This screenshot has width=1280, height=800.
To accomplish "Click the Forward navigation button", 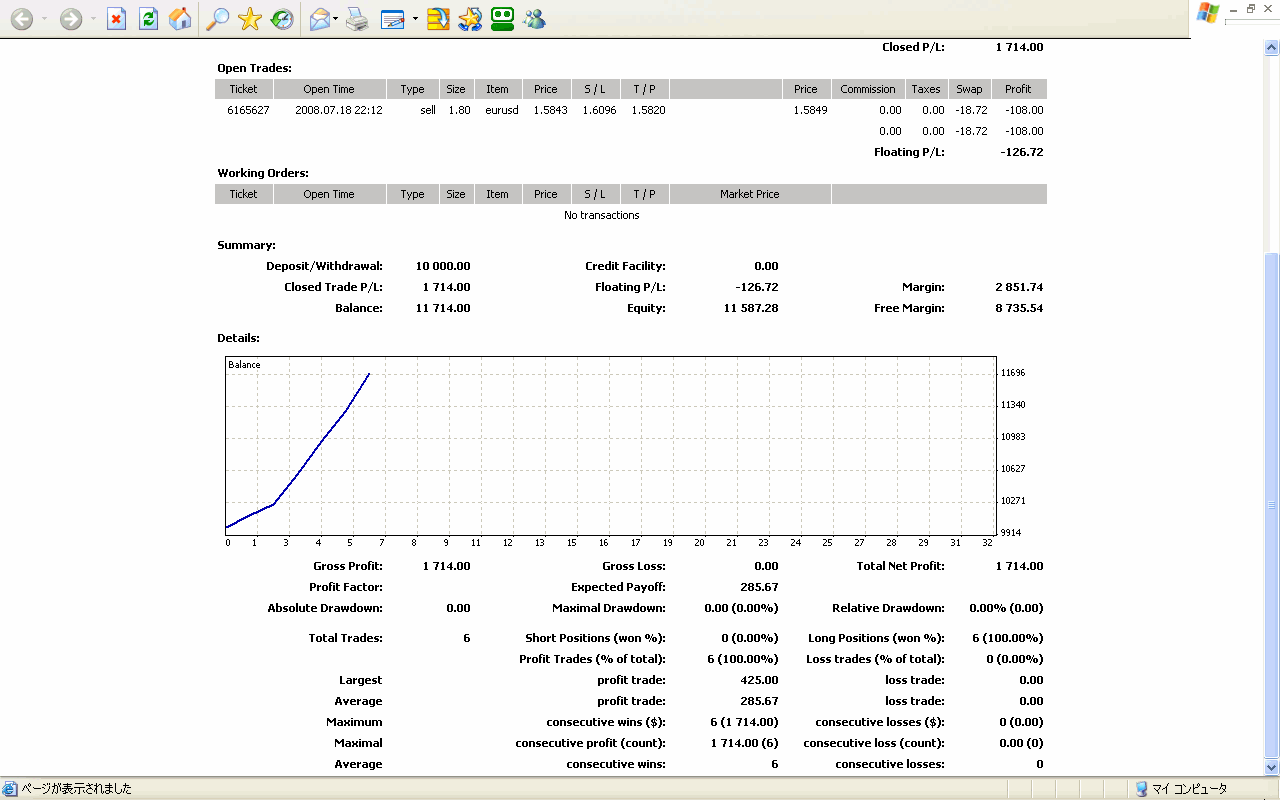I will [x=70, y=19].
